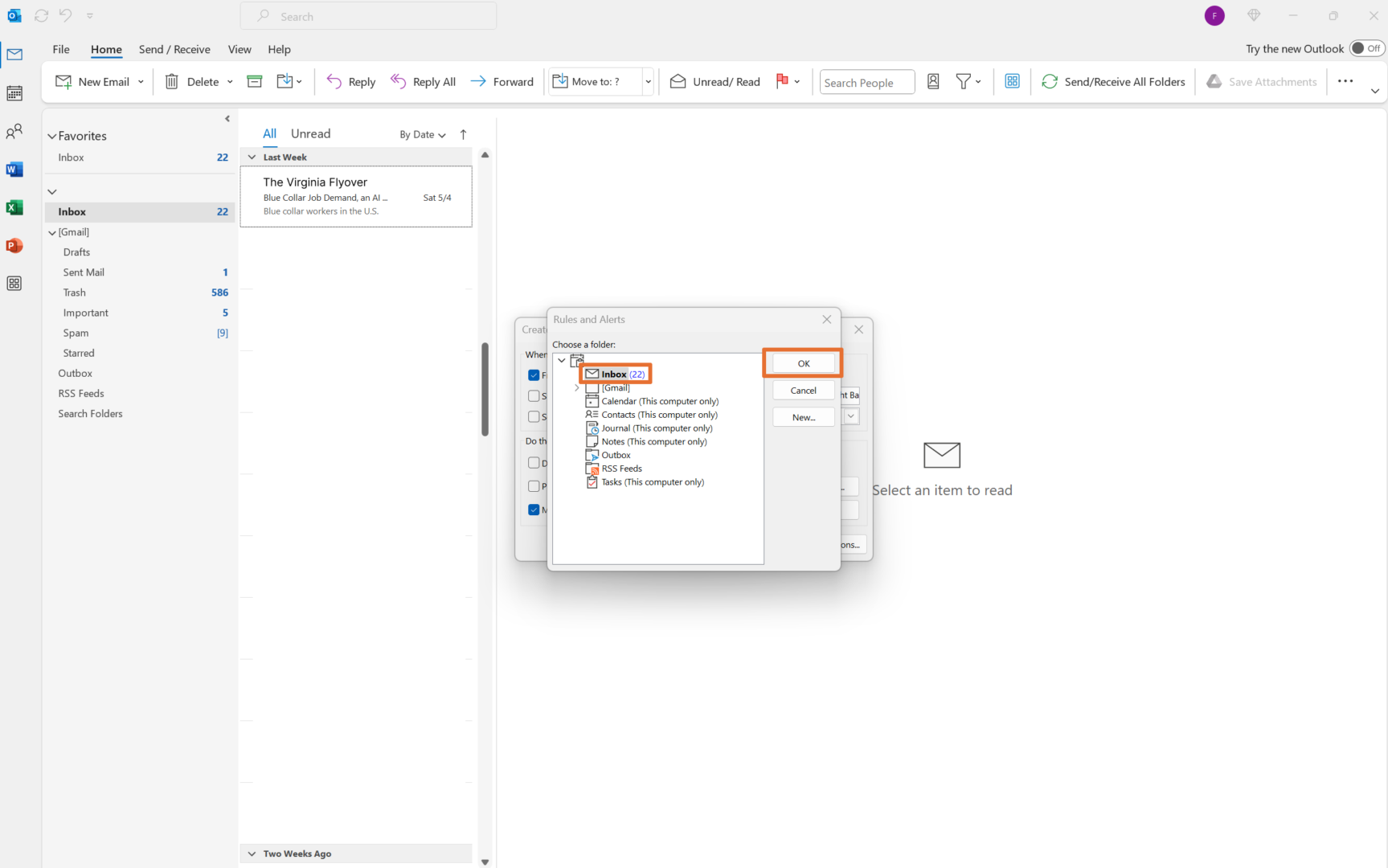Uncheck the From checkbox in Create Rule dialog
This screenshot has height=868, width=1388.
534,375
